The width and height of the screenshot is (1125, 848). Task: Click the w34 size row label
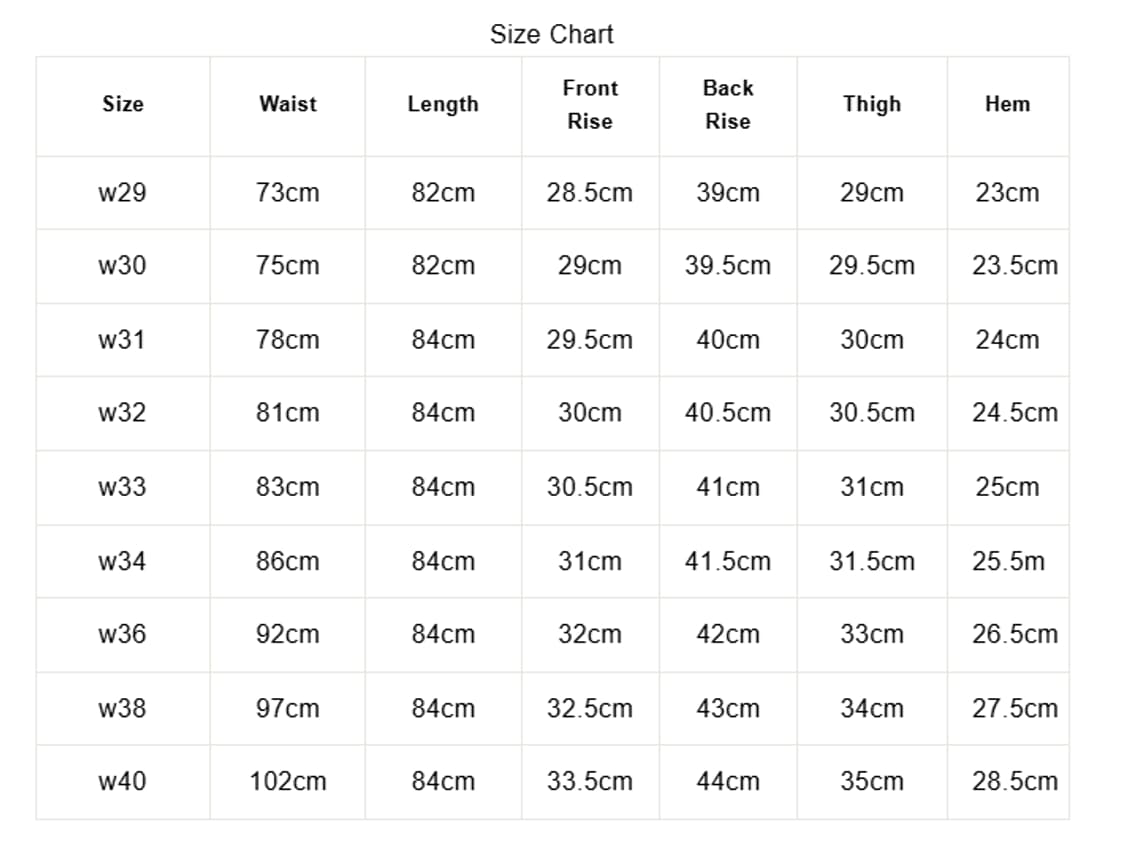point(123,561)
